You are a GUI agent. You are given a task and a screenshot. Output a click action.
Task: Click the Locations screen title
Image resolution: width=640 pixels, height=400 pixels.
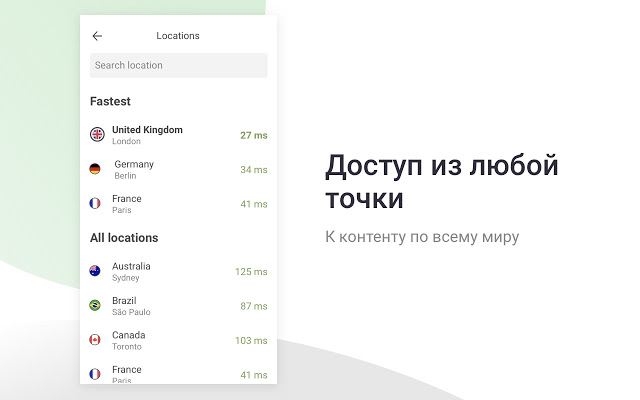click(178, 36)
